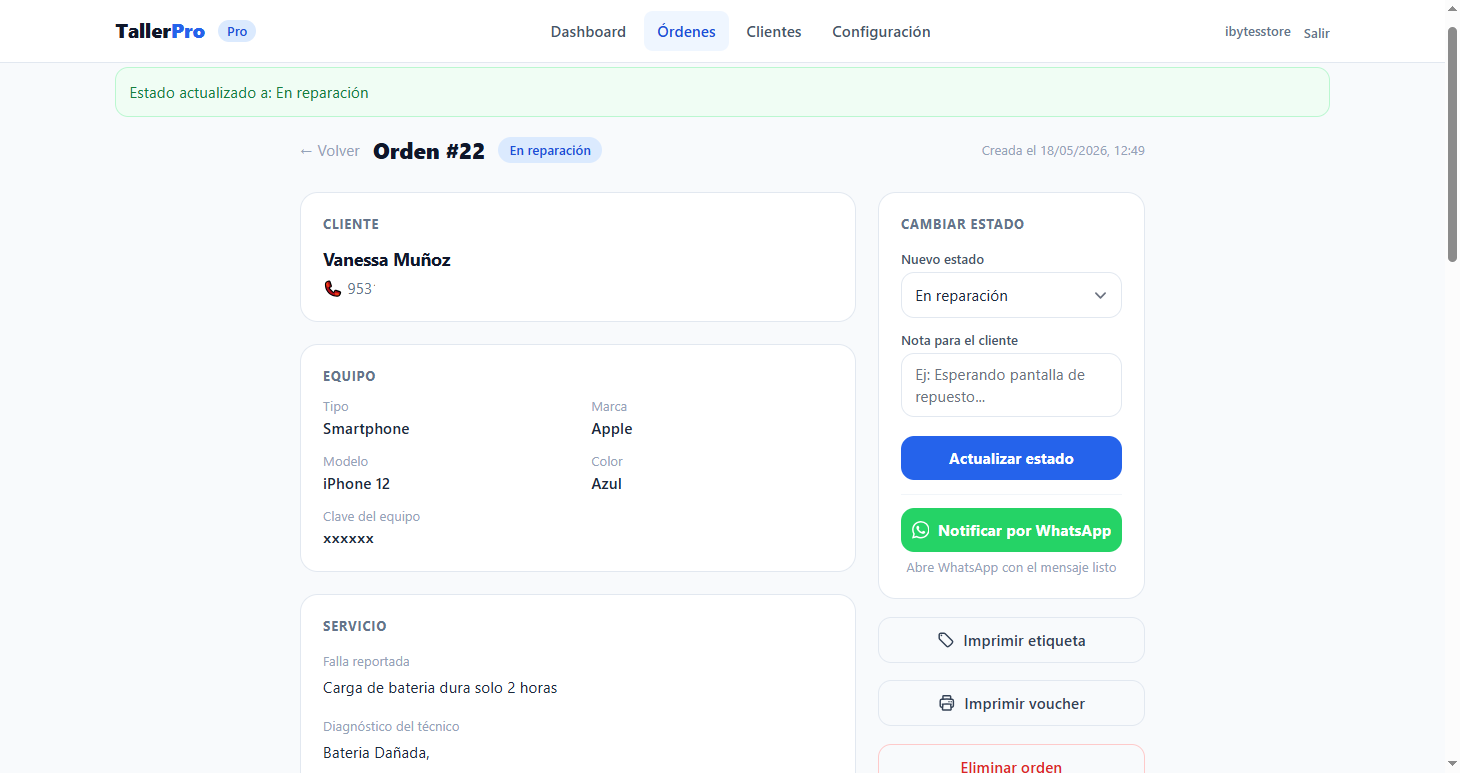Image resolution: width=1460 pixels, height=773 pixels.
Task: Click the Azul color value
Action: click(607, 484)
